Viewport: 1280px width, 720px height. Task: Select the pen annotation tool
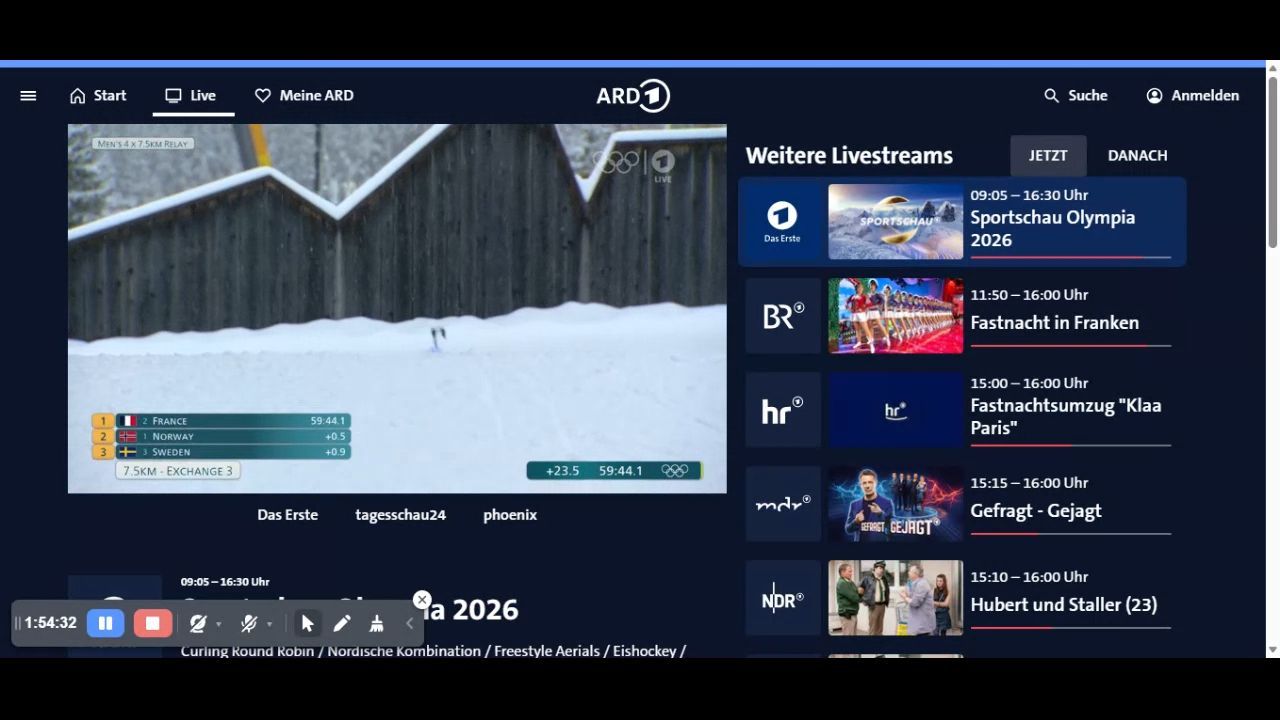[x=342, y=623]
